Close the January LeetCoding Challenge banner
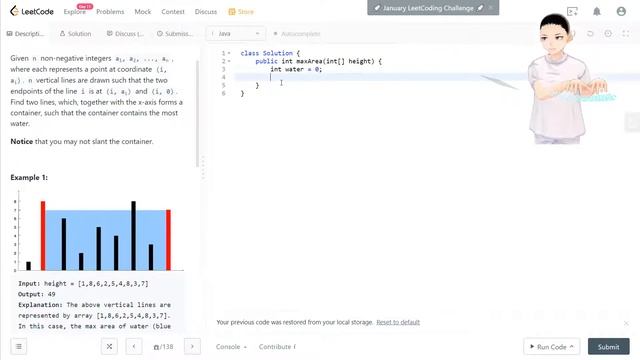This screenshot has width=640, height=360. pos(491,8)
